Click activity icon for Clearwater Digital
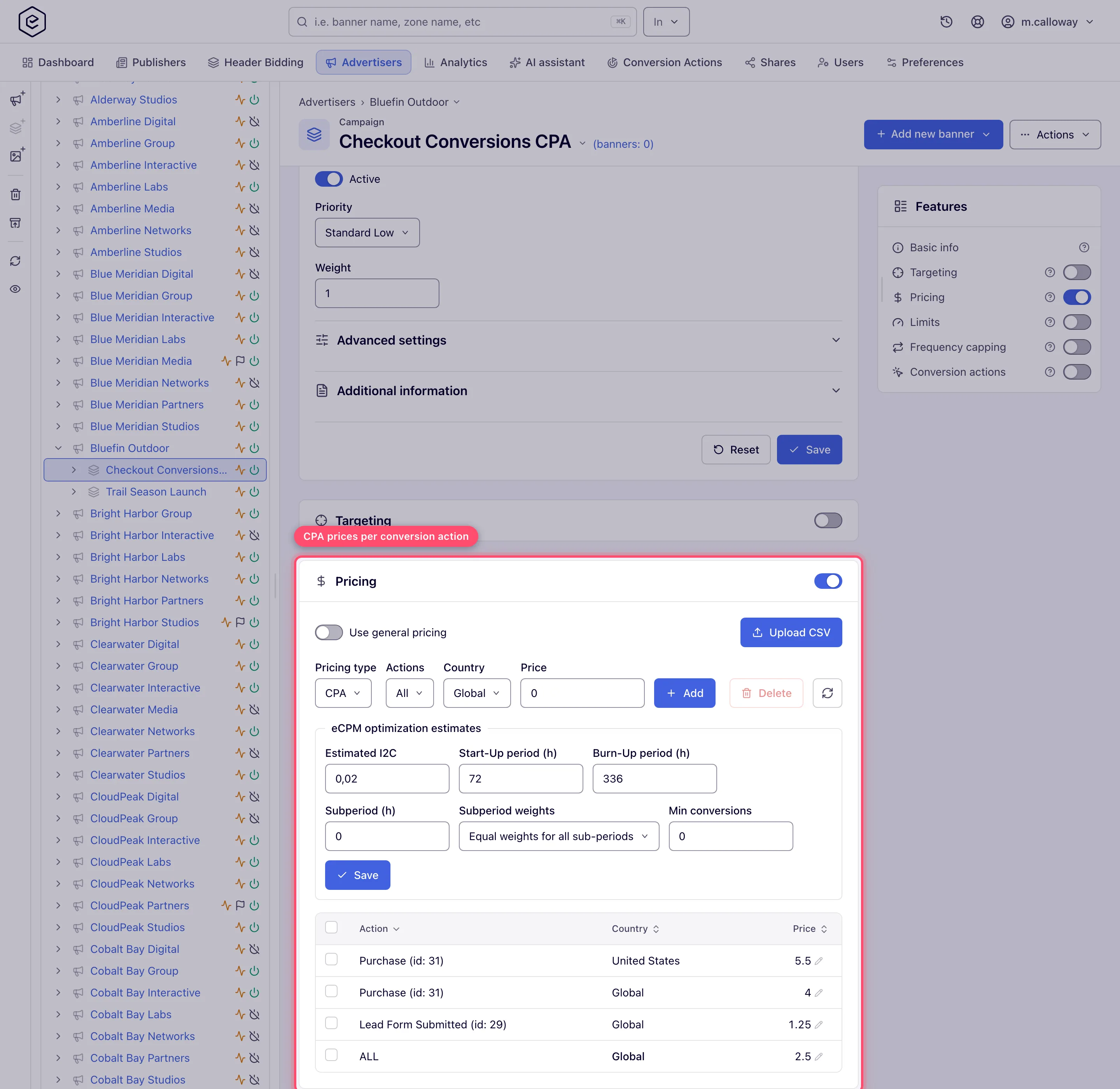 click(x=240, y=644)
